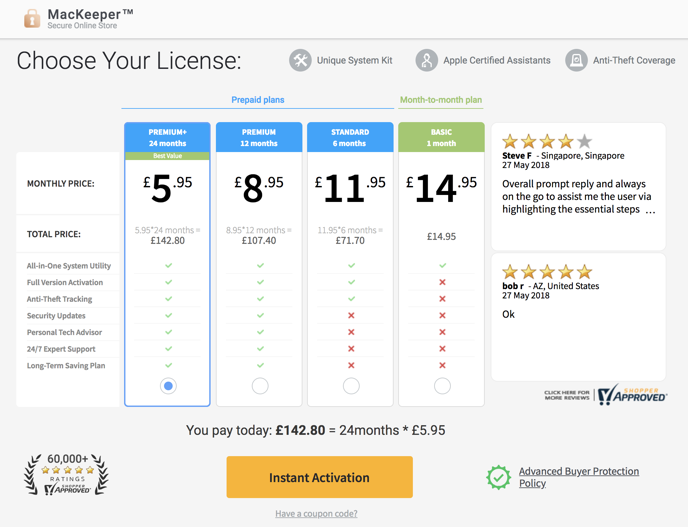Click the MacKeeper padlock logo icon
688x527 pixels.
click(32, 18)
